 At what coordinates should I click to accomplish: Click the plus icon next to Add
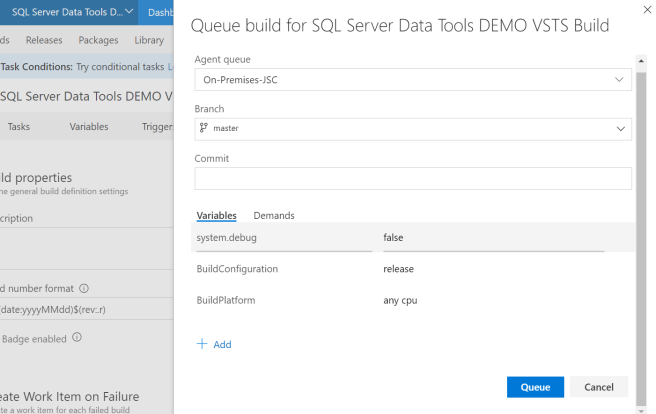(x=202, y=344)
